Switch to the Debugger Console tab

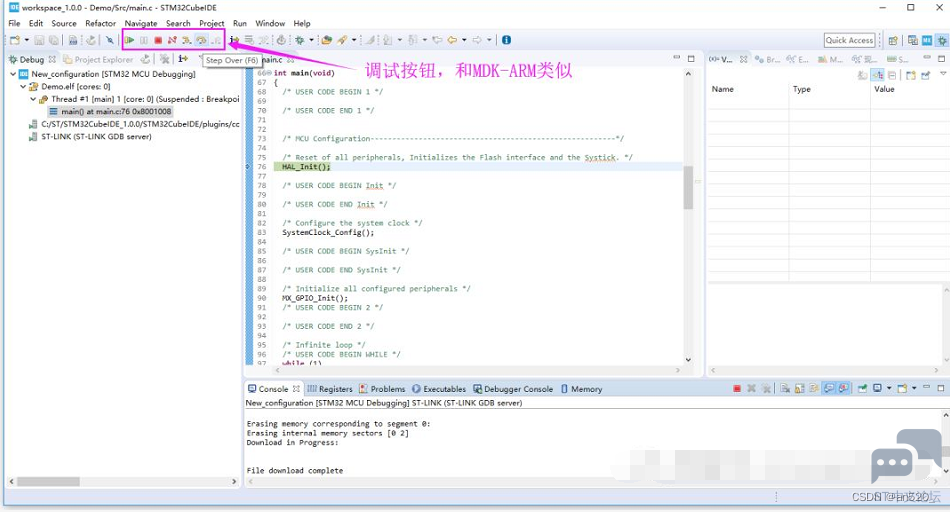pyautogui.click(x=513, y=389)
